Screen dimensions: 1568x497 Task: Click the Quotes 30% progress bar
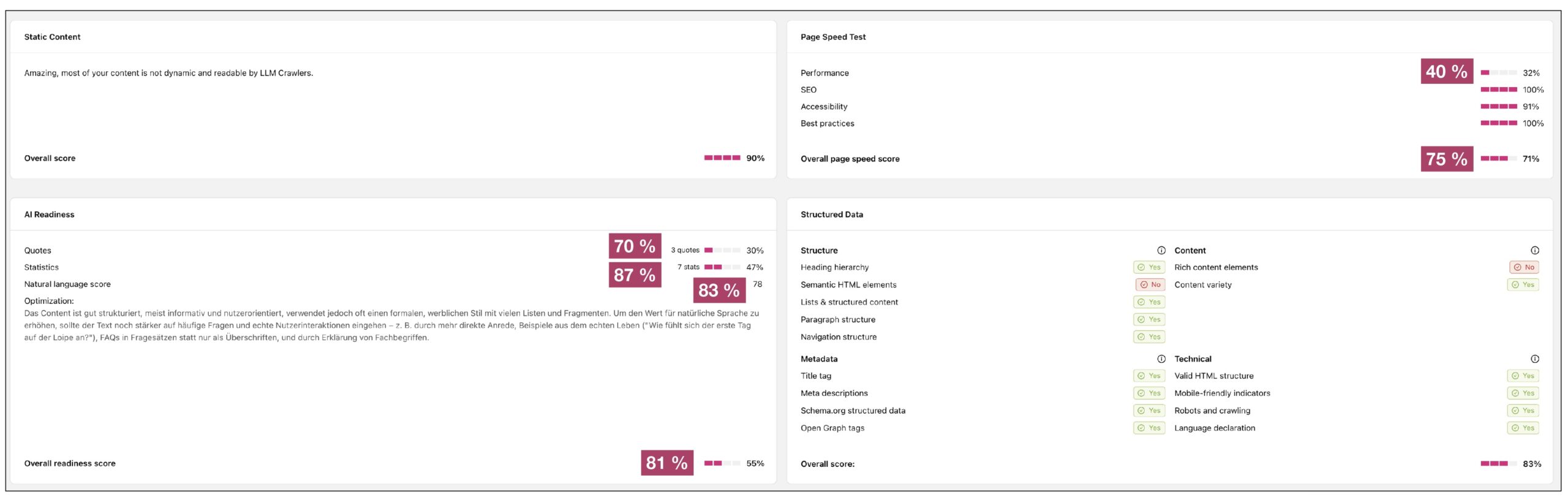point(722,251)
